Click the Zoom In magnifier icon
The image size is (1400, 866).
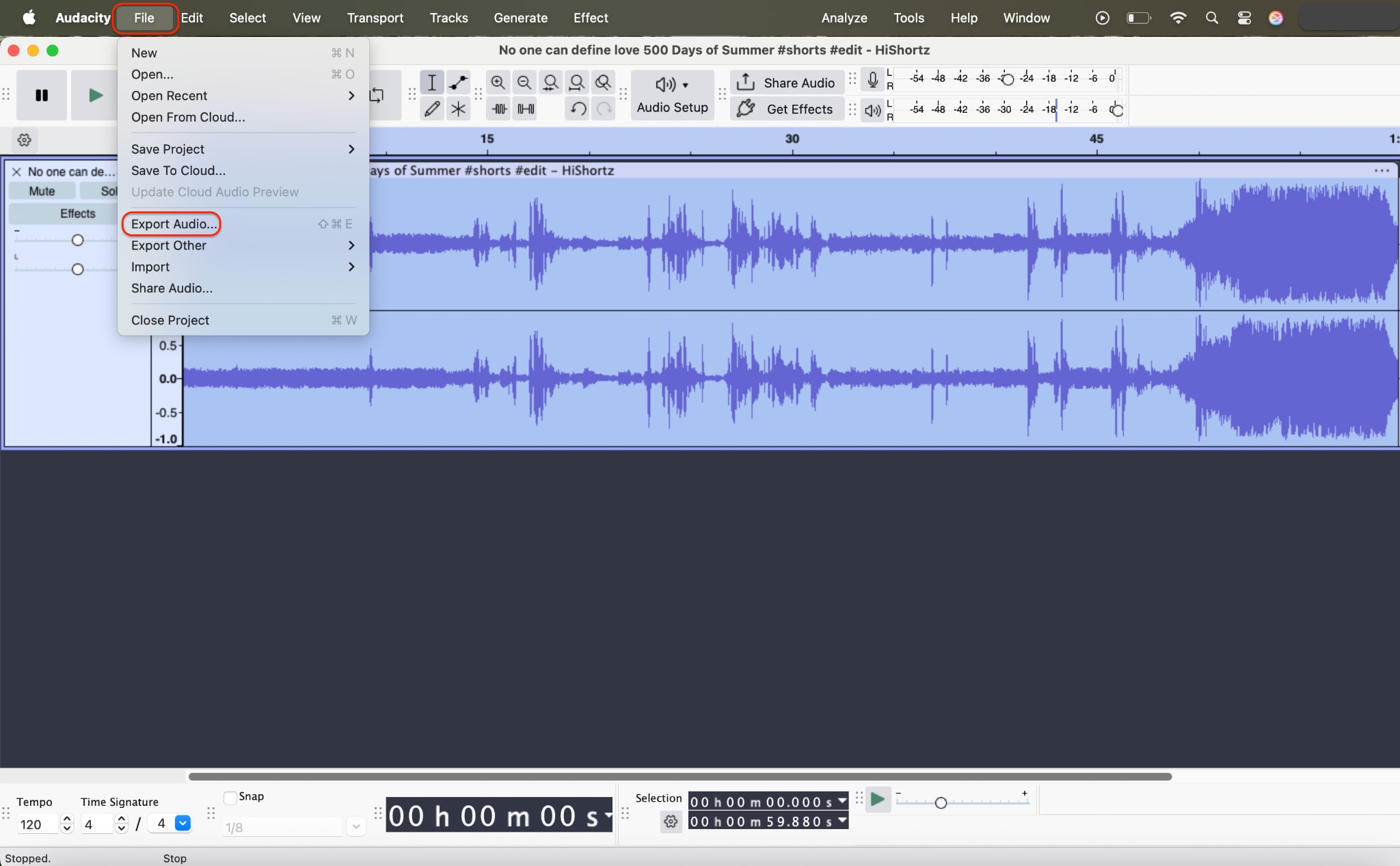click(x=498, y=83)
